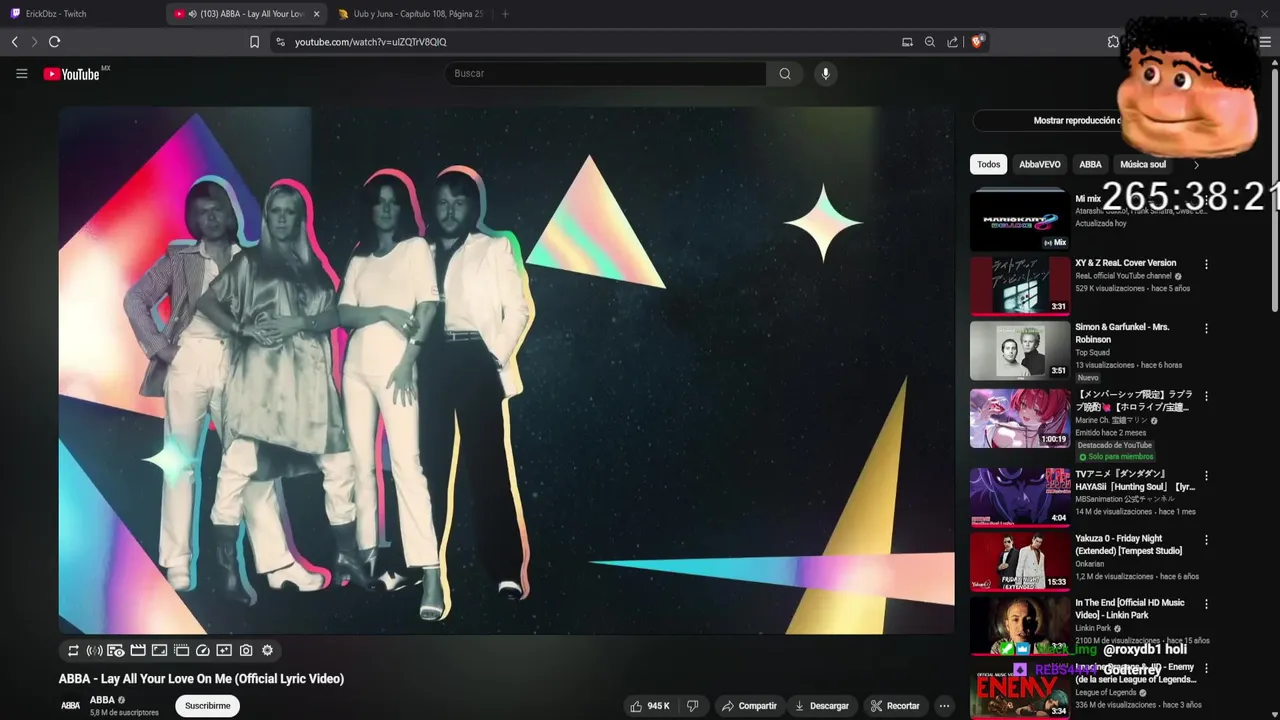The height and width of the screenshot is (720, 1280).
Task: Select the Todos filter chip
Action: (988, 165)
